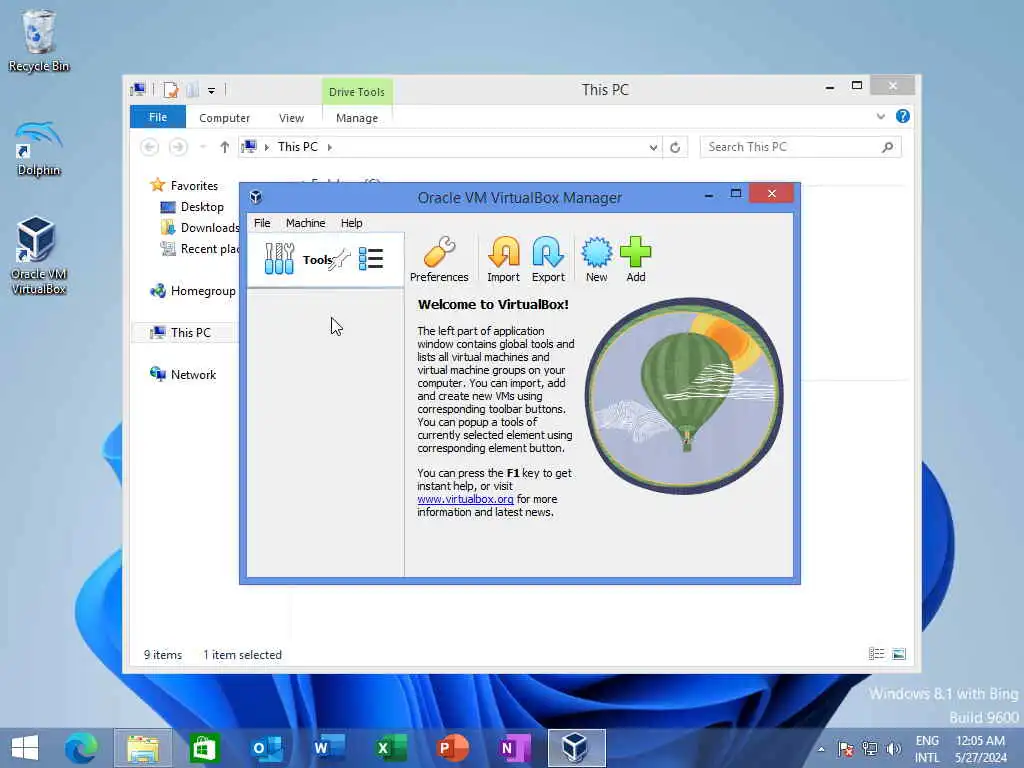This screenshot has width=1024, height=768.
Task: Click the This PC breadcrumb arrow
Action: pos(330,147)
